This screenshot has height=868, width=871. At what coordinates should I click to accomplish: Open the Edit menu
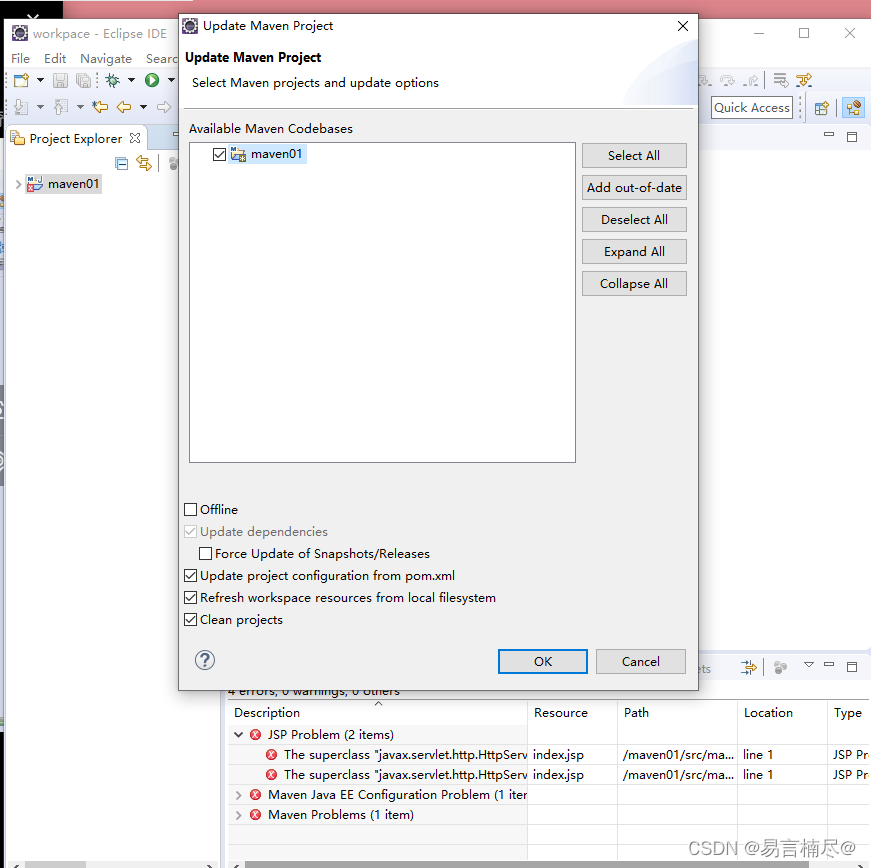55,58
